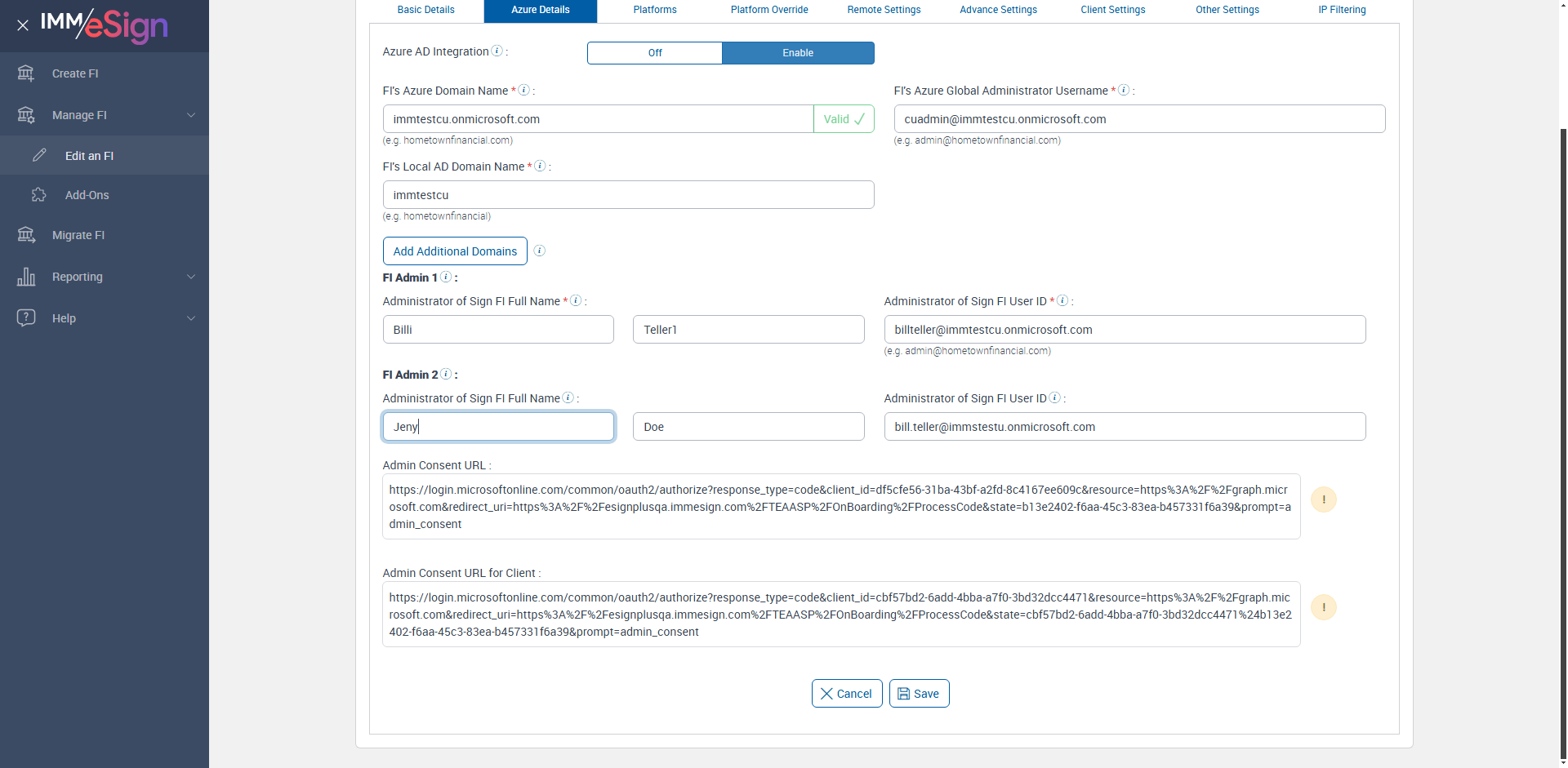This screenshot has width=1568, height=768.
Task: Expand the Help chevron
Action: click(191, 318)
